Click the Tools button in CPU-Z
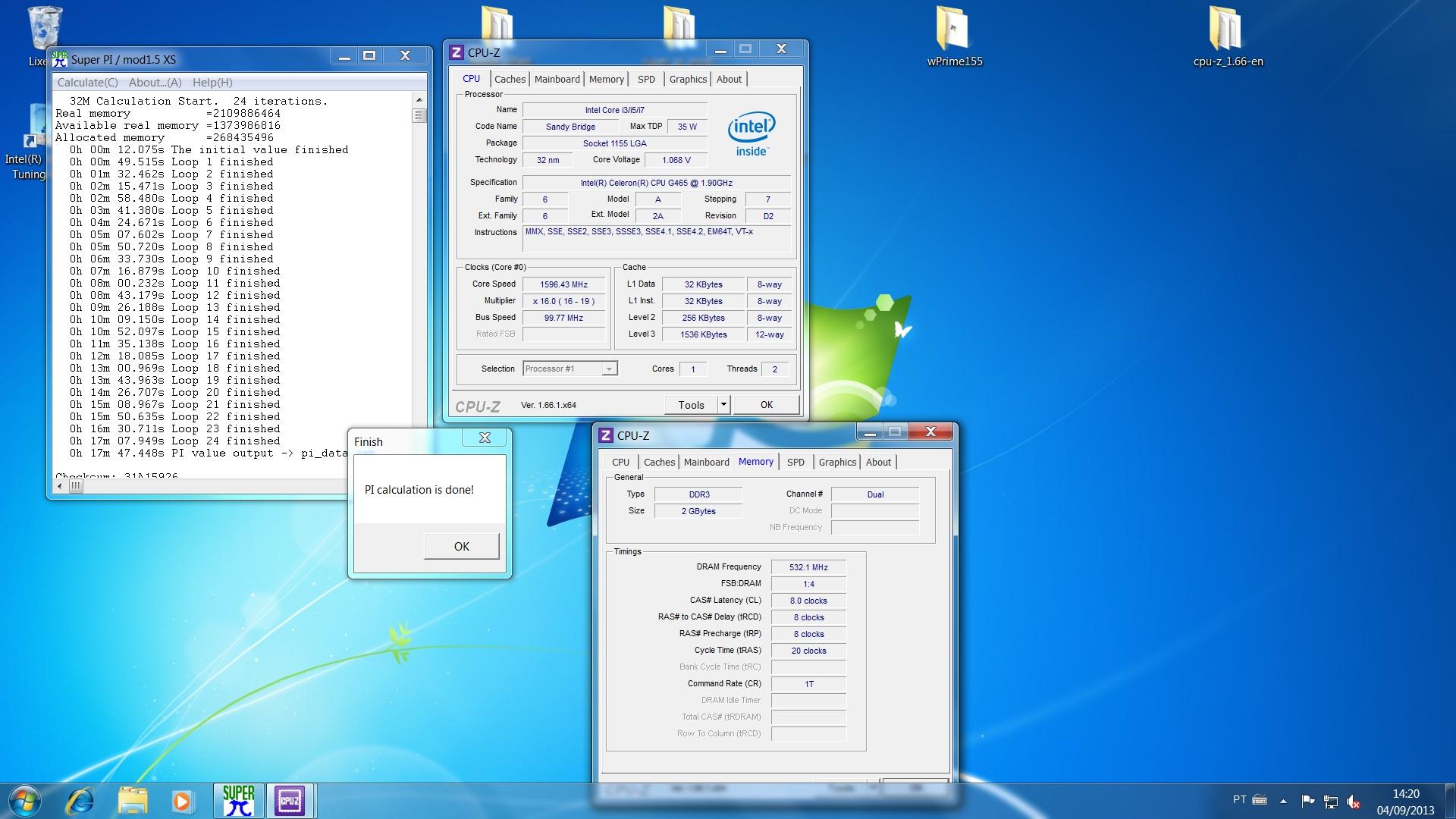 click(x=691, y=405)
